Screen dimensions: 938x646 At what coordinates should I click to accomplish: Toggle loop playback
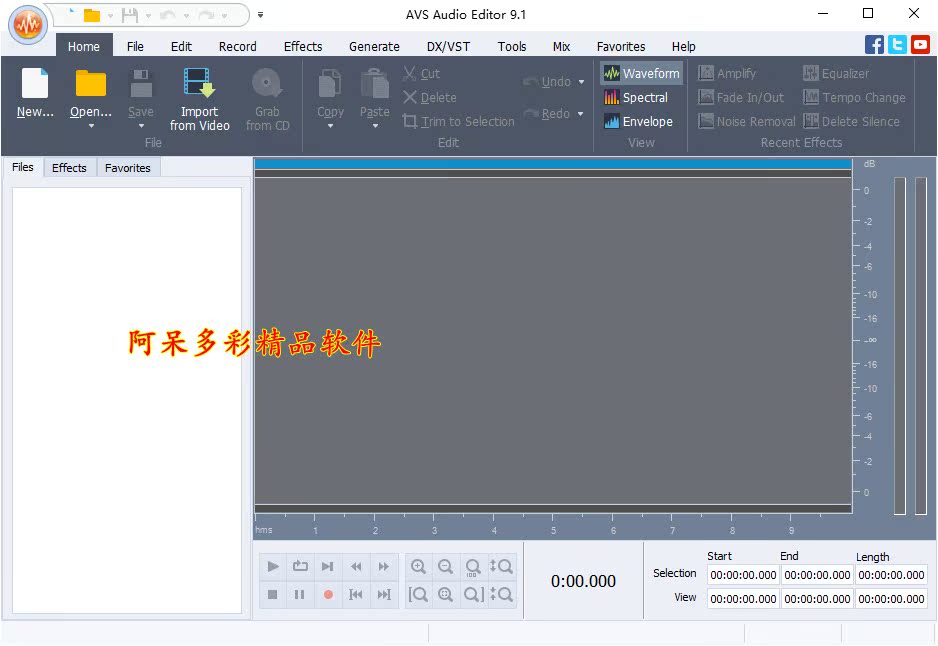pos(300,566)
